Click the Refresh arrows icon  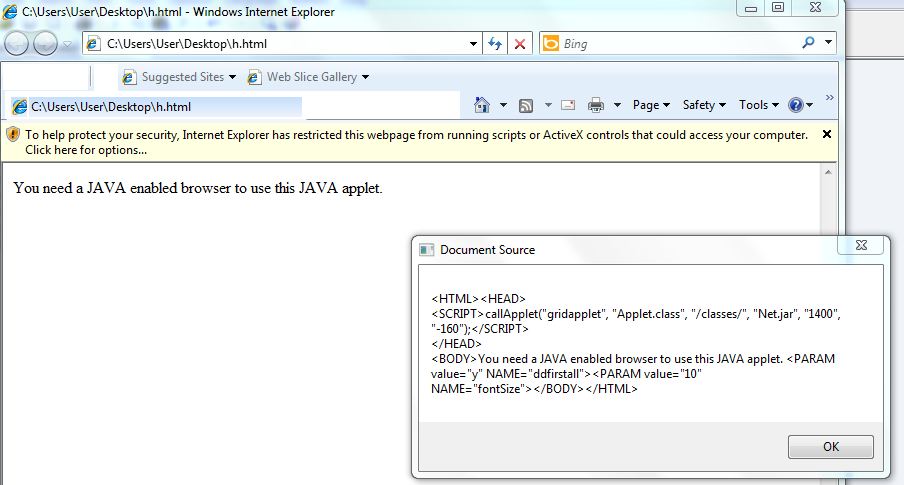[495, 43]
